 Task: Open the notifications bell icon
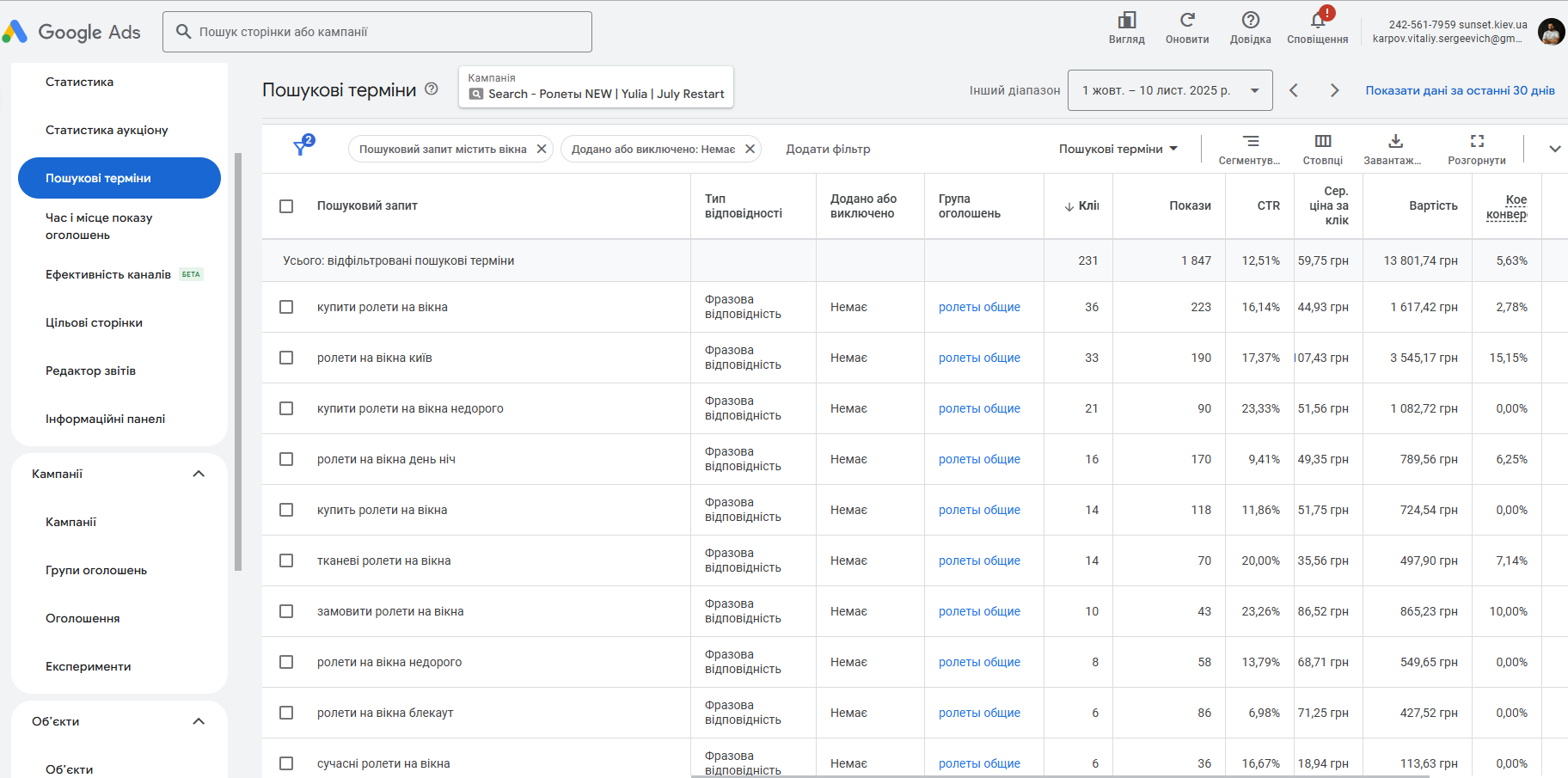pyautogui.click(x=1318, y=21)
